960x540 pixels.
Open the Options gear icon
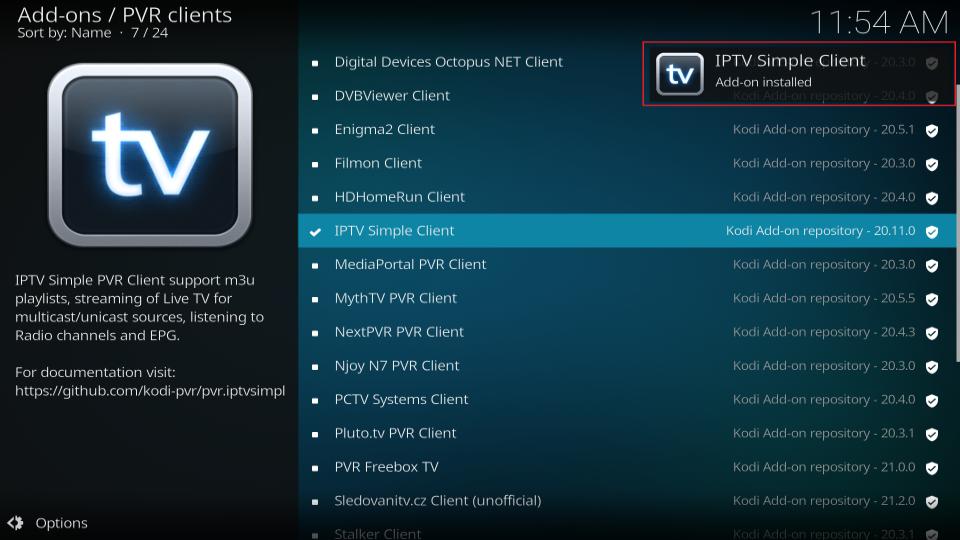(x=15, y=523)
